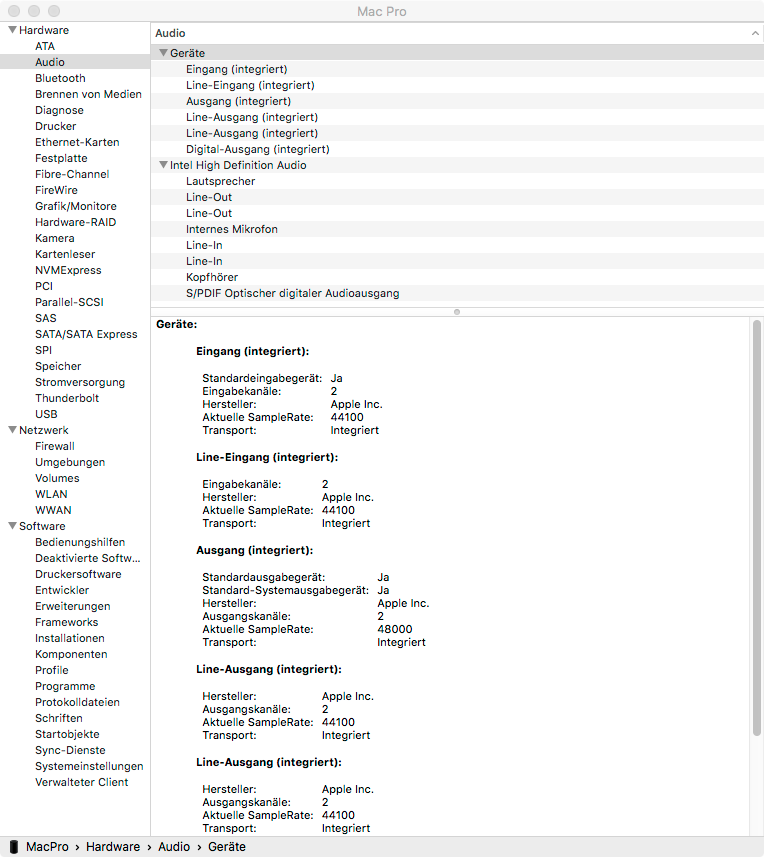
Task: Select Line-Eingang (integriert) device row
Action: coord(457,85)
